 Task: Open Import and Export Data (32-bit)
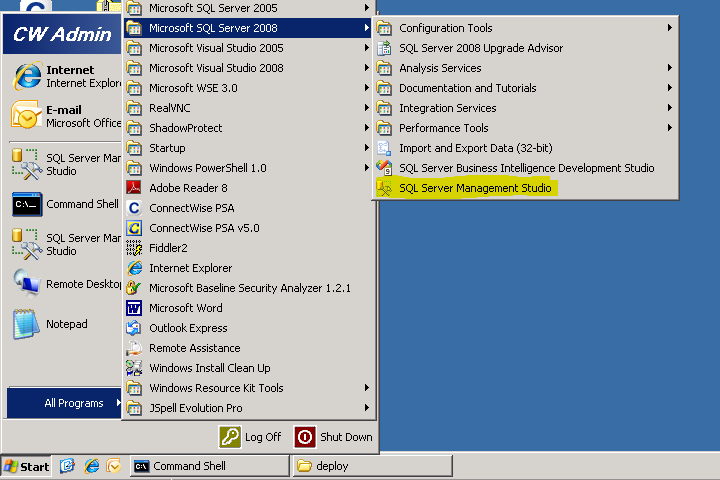(x=475, y=148)
